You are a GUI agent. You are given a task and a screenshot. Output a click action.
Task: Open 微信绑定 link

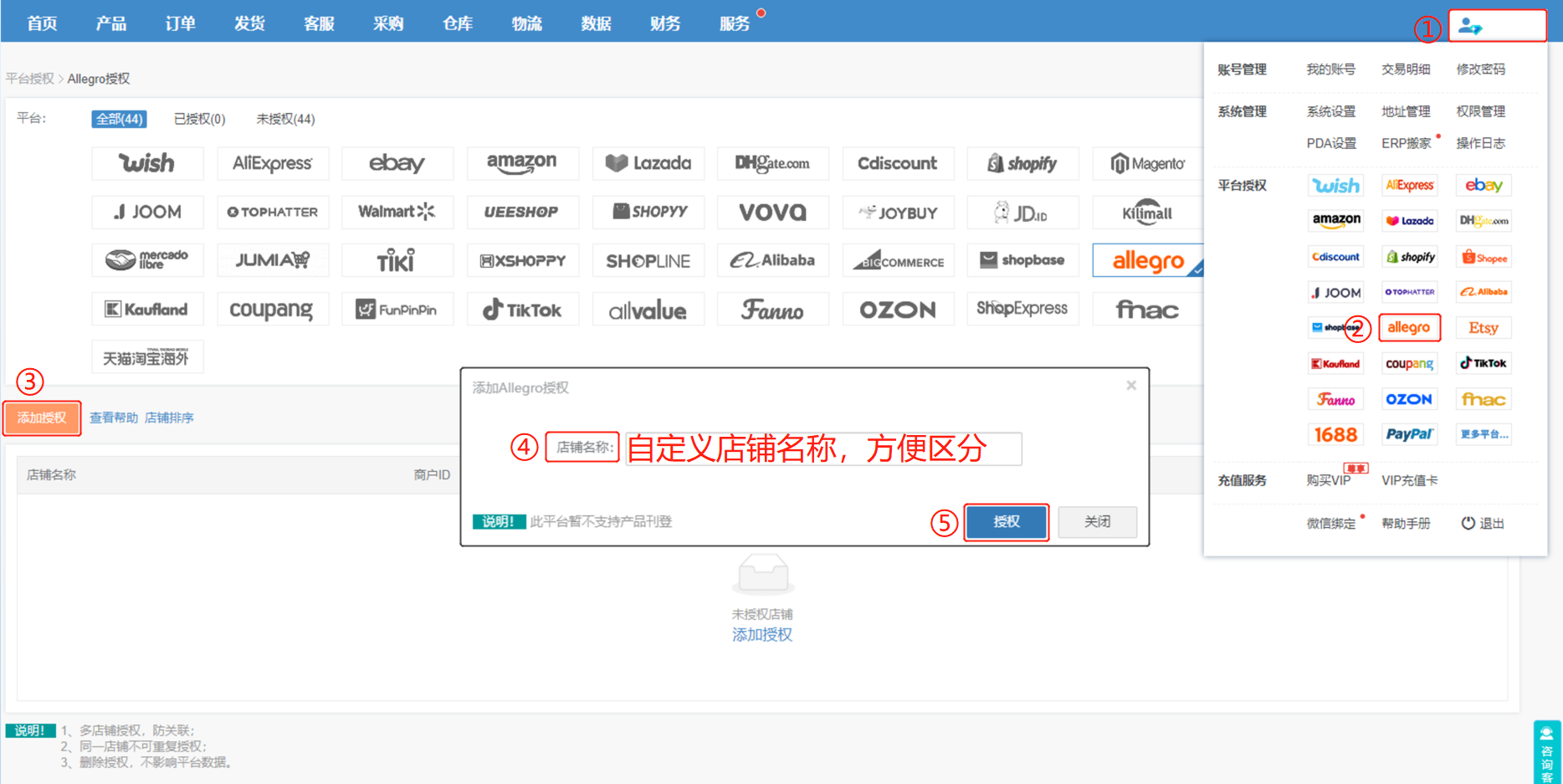click(1331, 524)
